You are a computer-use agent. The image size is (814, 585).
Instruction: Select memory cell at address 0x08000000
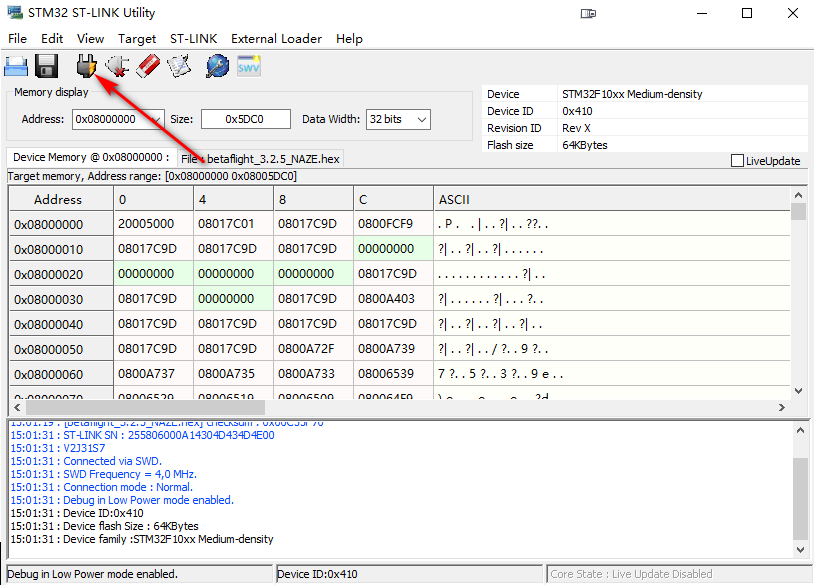click(153, 224)
